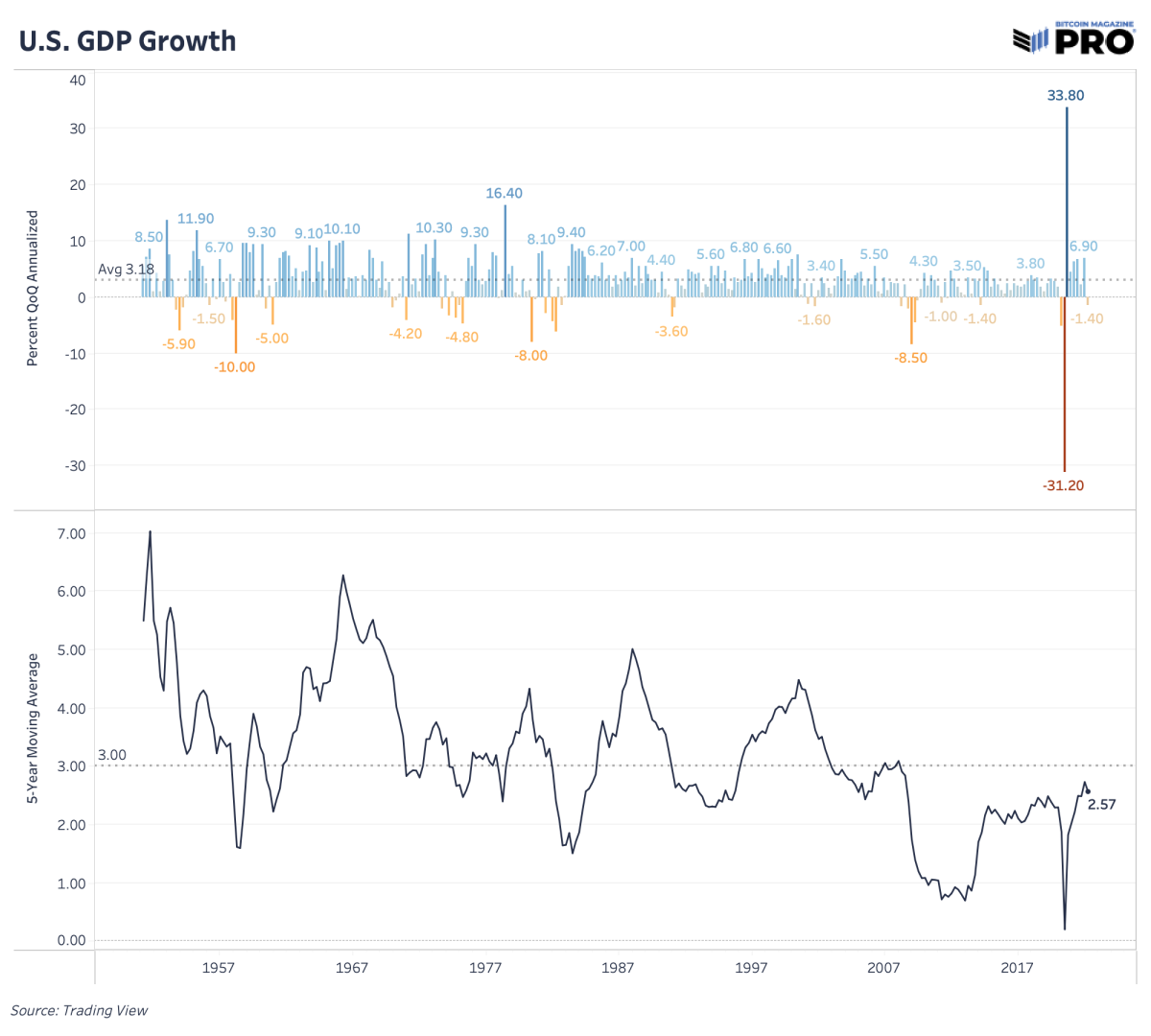1151x1036 pixels.
Task: Click the 33.80 peak bar label
Action: [x=1066, y=95]
